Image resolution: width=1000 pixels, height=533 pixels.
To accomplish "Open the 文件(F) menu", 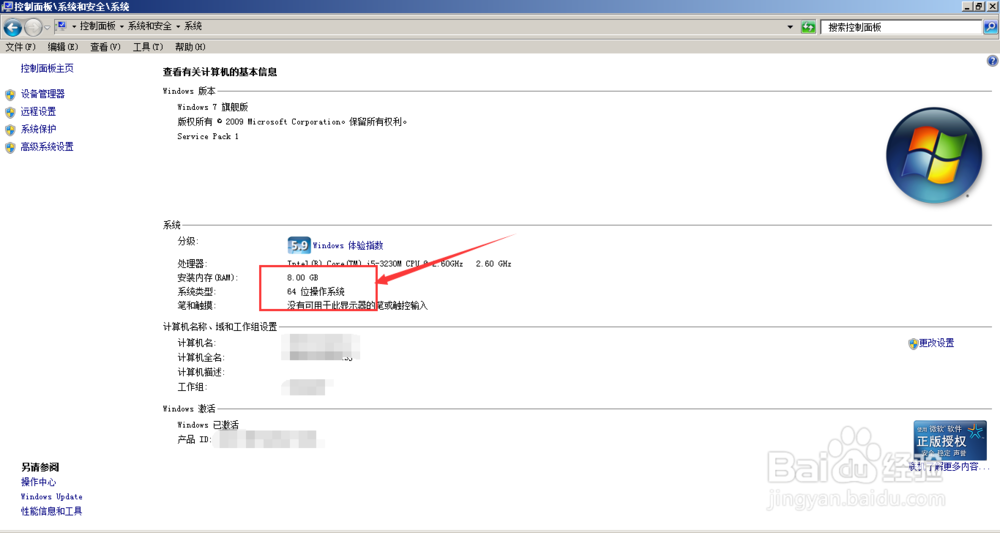I will pos(21,47).
